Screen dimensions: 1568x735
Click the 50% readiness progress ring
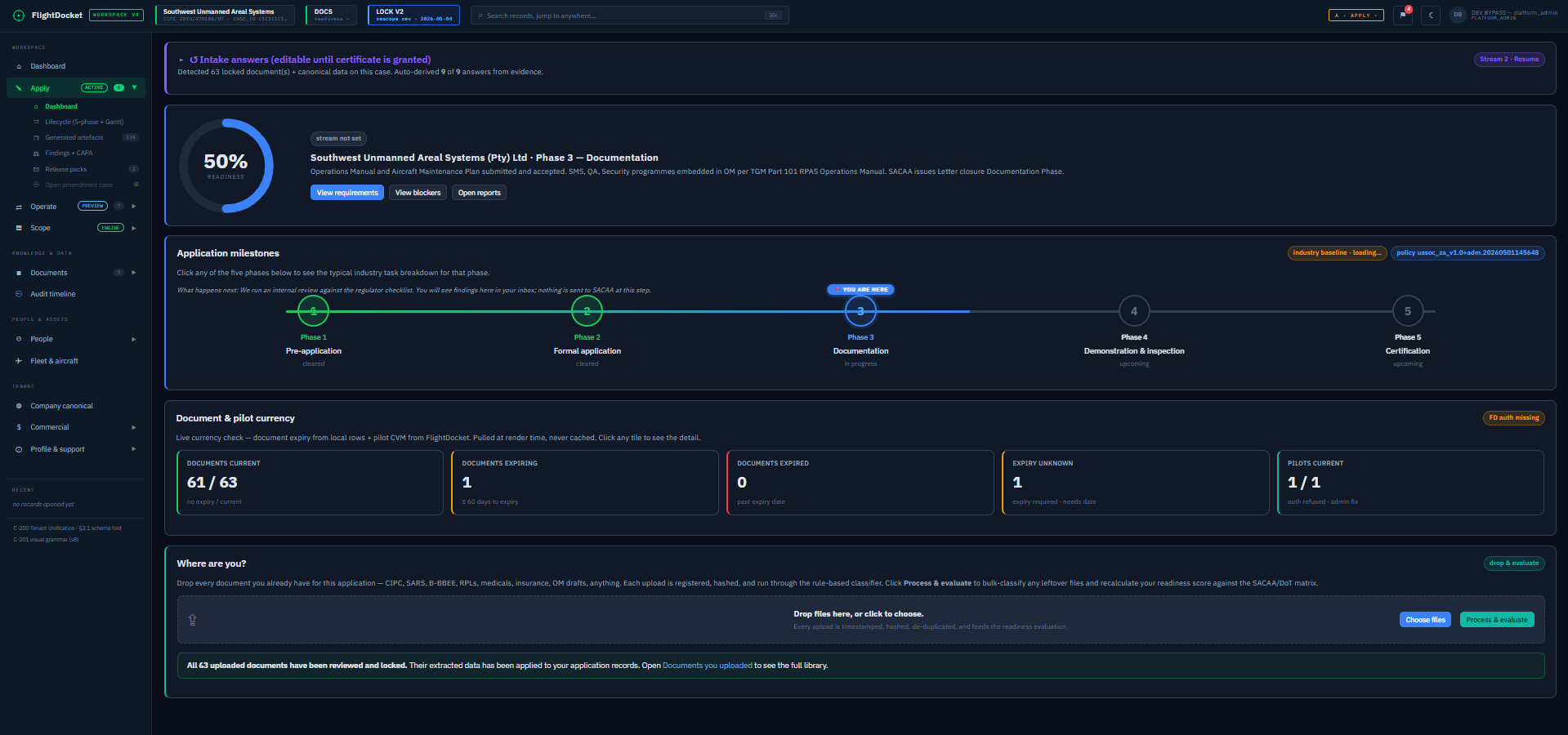point(226,166)
